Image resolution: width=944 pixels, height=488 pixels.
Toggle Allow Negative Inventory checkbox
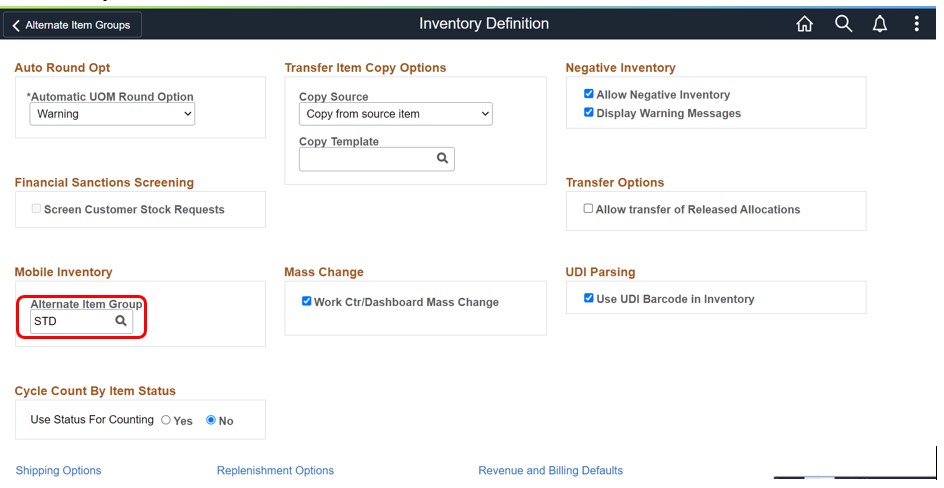point(589,95)
